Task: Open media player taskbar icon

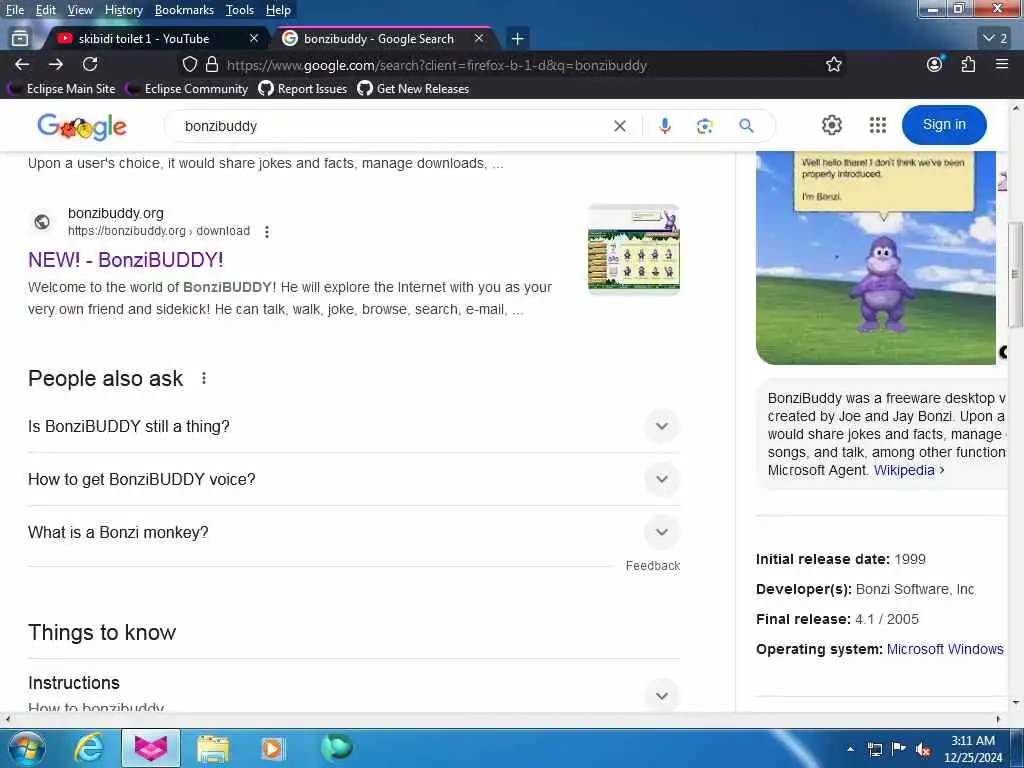Action: [273, 748]
